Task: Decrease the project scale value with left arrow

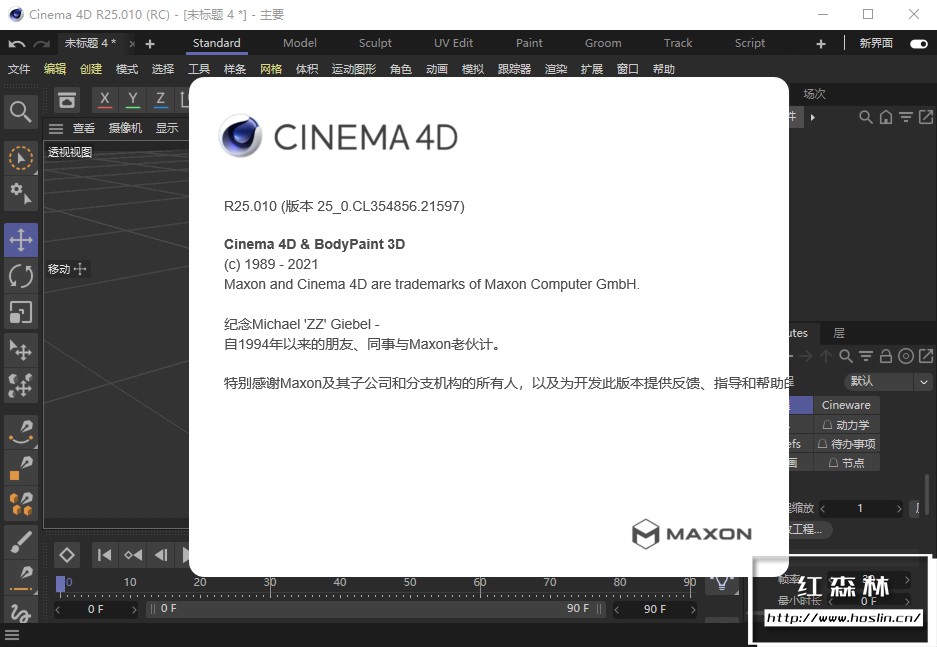Action: 823,509
